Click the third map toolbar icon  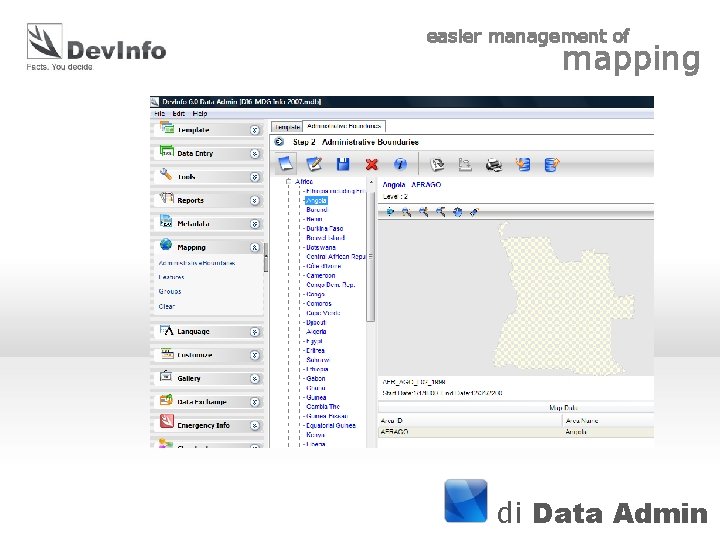[x=423, y=212]
